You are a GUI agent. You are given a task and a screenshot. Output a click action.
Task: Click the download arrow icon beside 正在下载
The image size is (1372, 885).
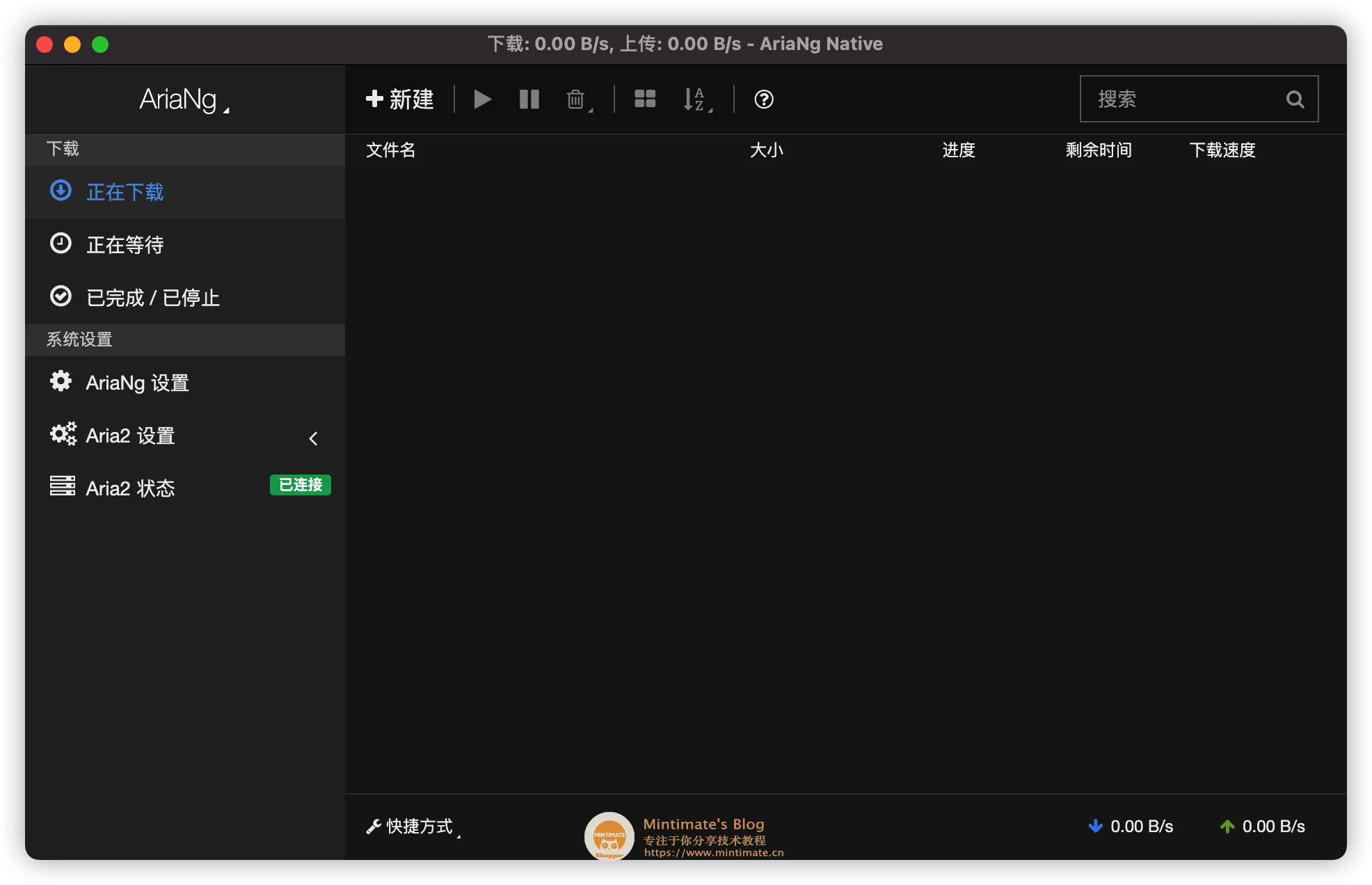tap(61, 191)
